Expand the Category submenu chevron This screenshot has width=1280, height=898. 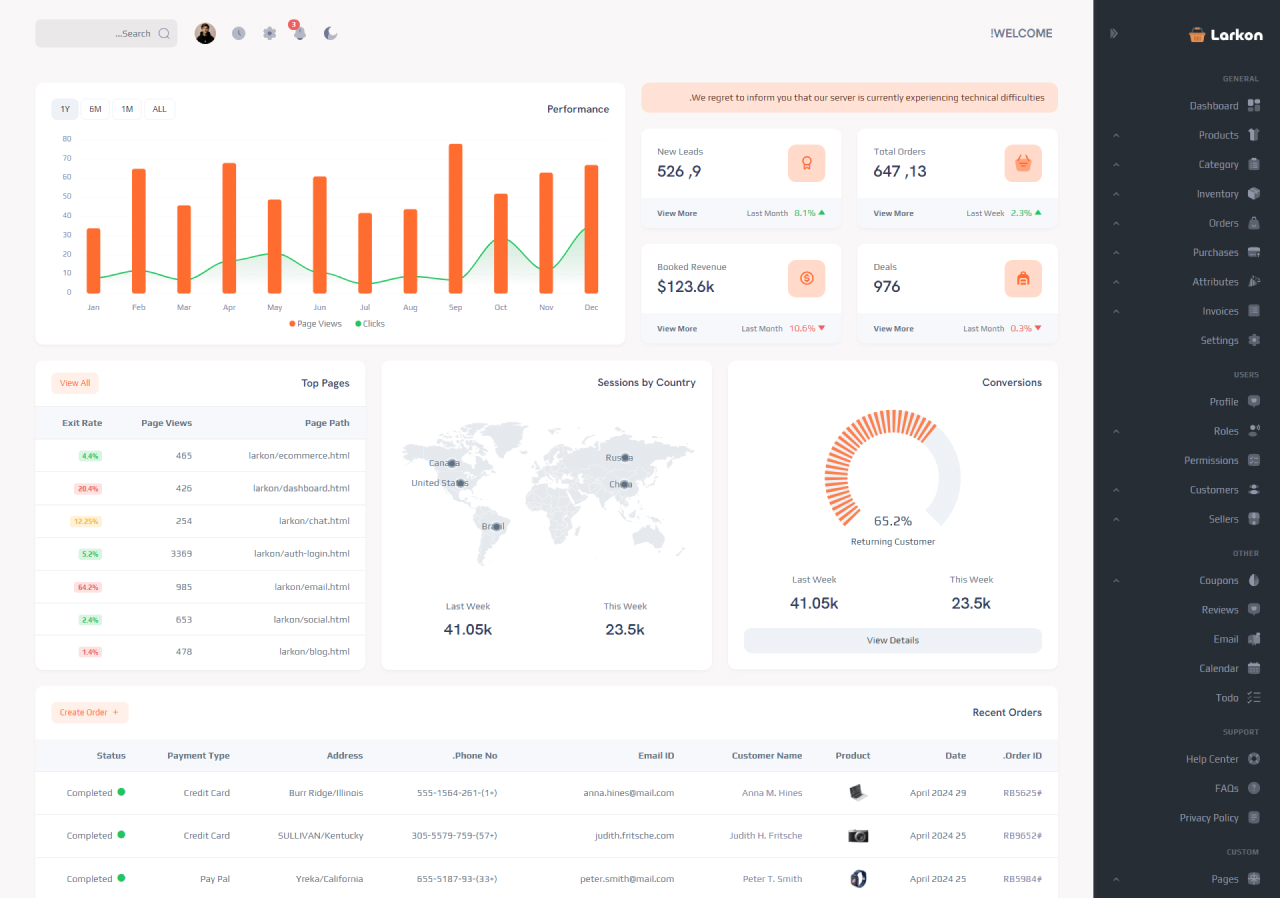coord(1116,164)
